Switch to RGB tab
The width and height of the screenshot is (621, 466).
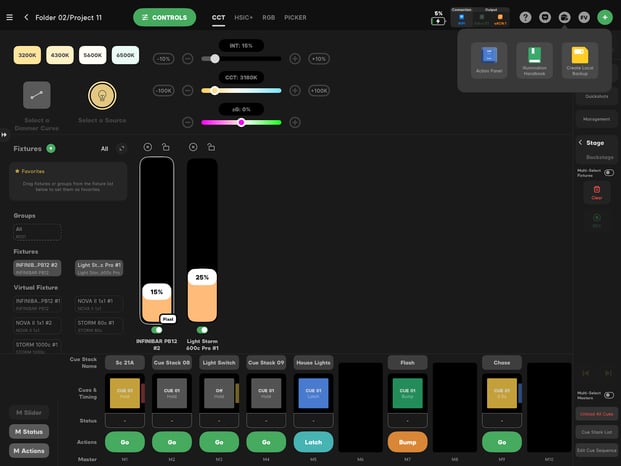pyautogui.click(x=269, y=18)
